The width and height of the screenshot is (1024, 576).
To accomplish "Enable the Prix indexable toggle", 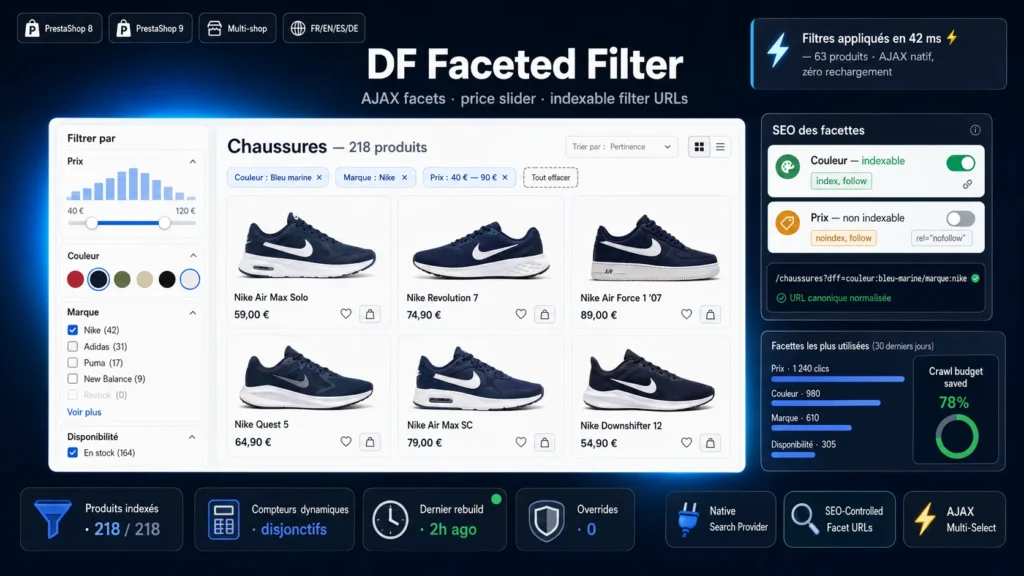I will (x=961, y=219).
